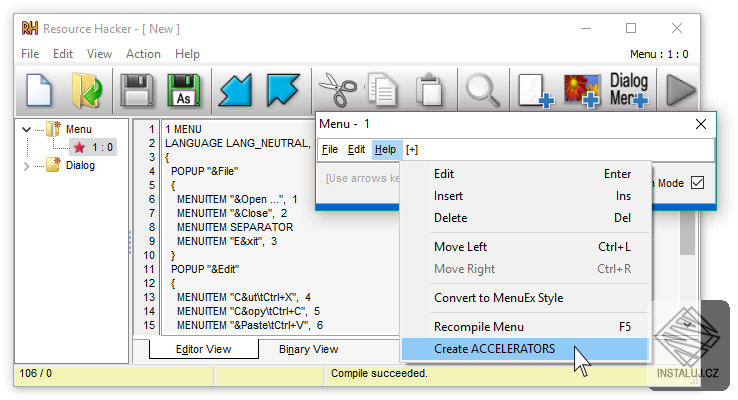Switch to the Binary View tab
Image resolution: width=738 pixels, height=400 pixels.
click(309, 349)
